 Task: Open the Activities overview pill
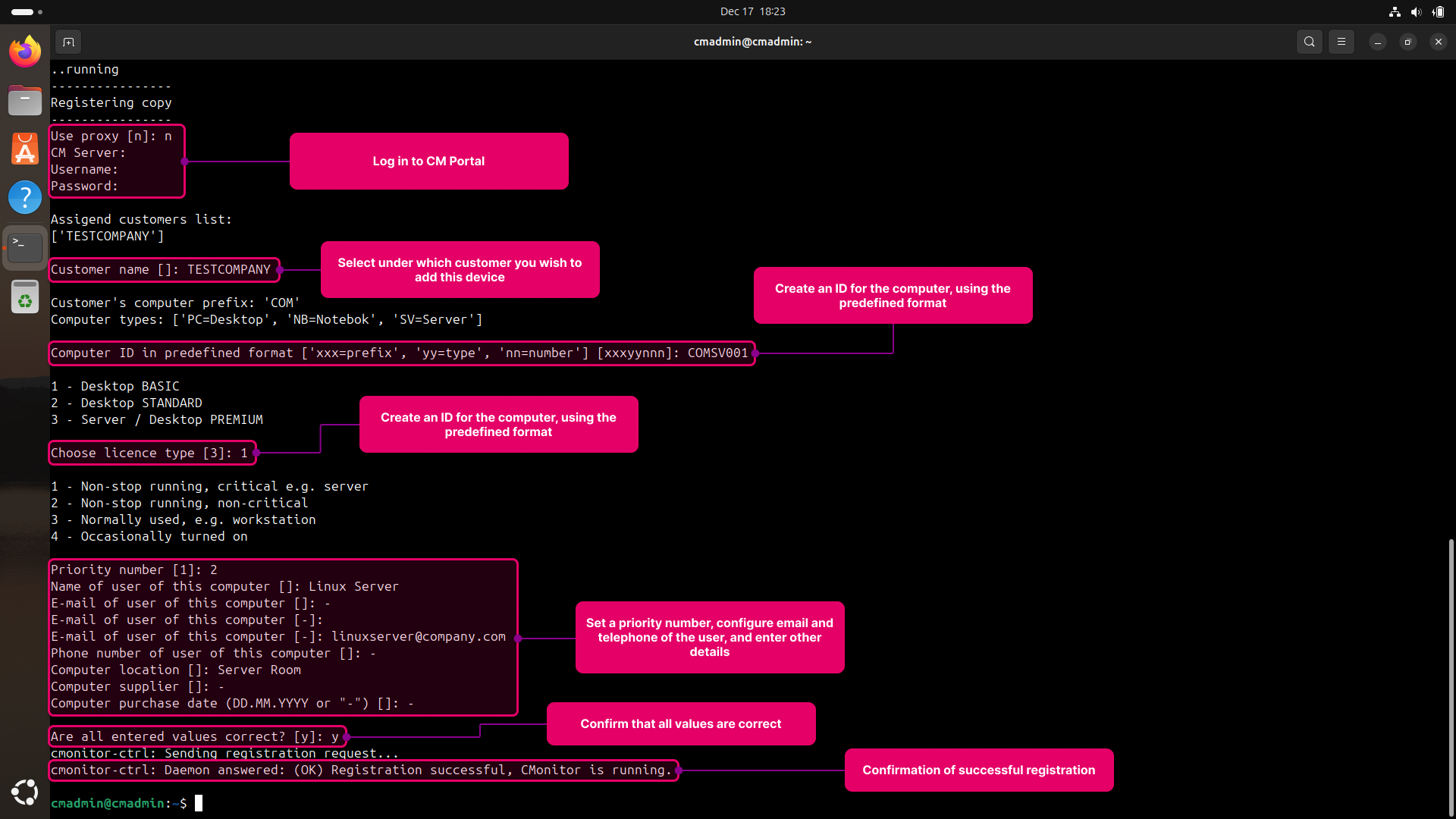27,12
